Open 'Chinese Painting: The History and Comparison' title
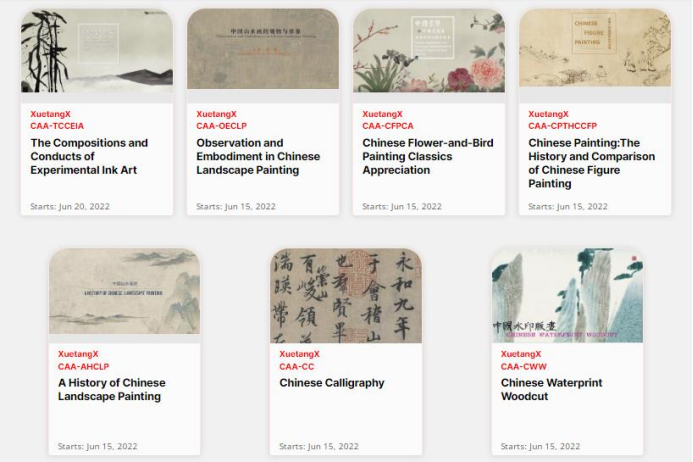693x462 pixels. coord(591,163)
